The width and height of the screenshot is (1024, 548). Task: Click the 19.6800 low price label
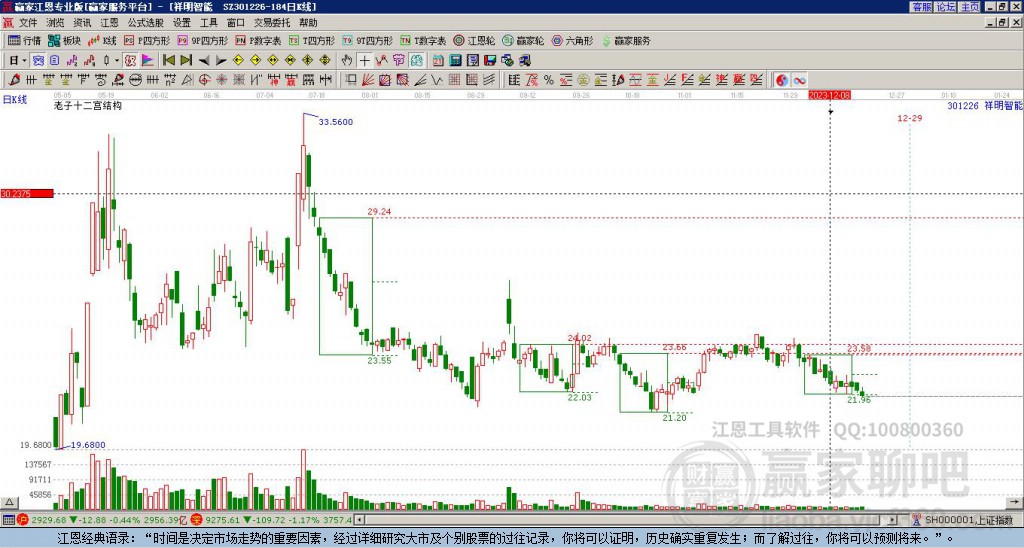[x=88, y=445]
